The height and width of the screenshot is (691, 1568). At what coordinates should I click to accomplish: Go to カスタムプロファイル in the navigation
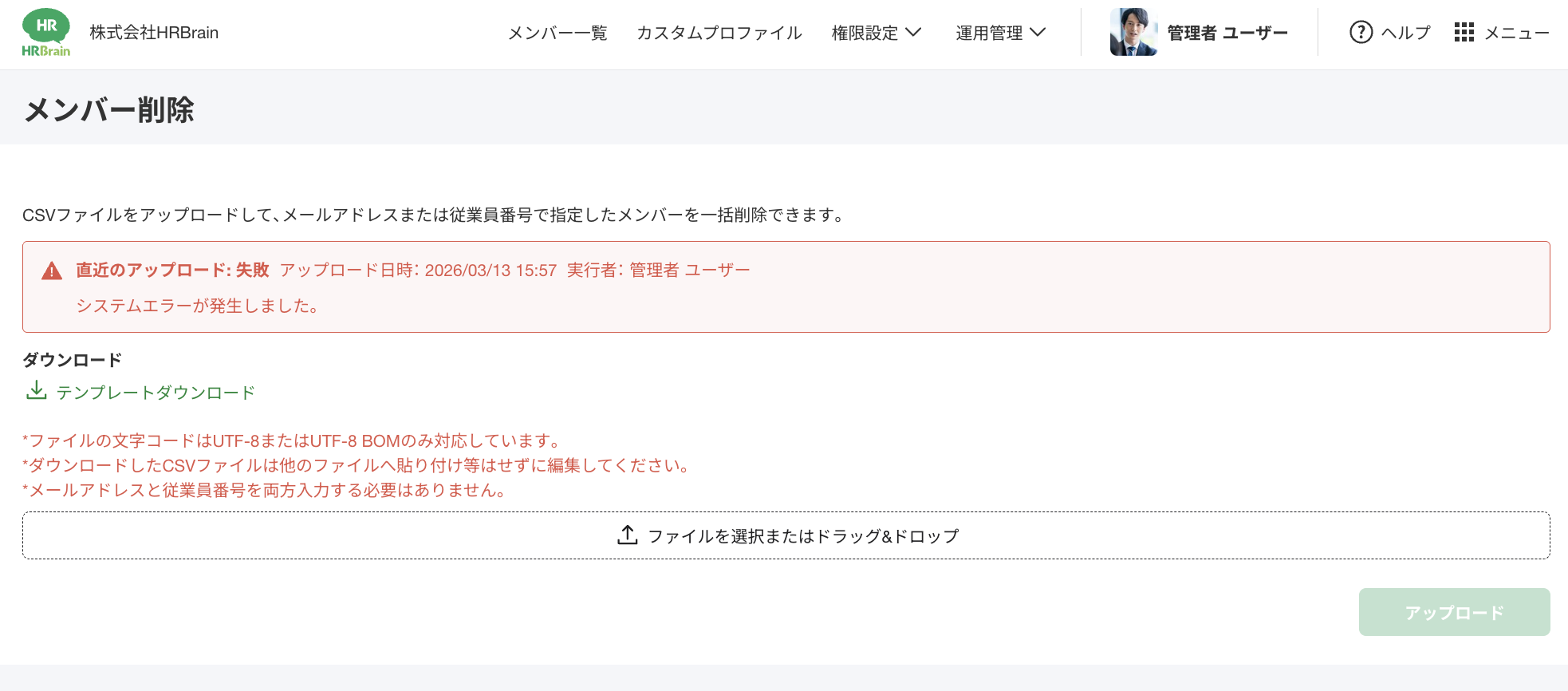(x=719, y=33)
